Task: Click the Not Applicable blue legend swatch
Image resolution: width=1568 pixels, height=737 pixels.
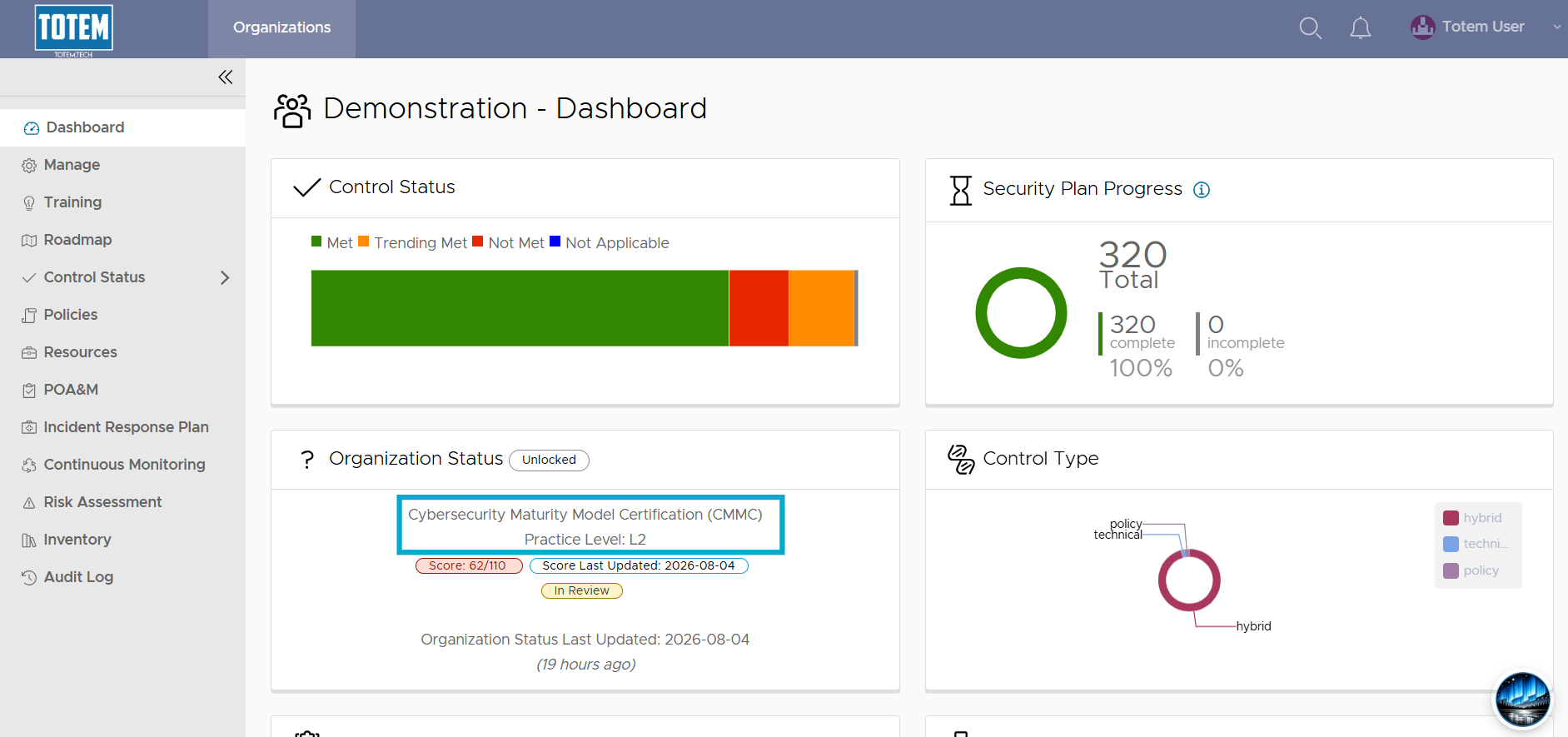Action: click(x=555, y=242)
